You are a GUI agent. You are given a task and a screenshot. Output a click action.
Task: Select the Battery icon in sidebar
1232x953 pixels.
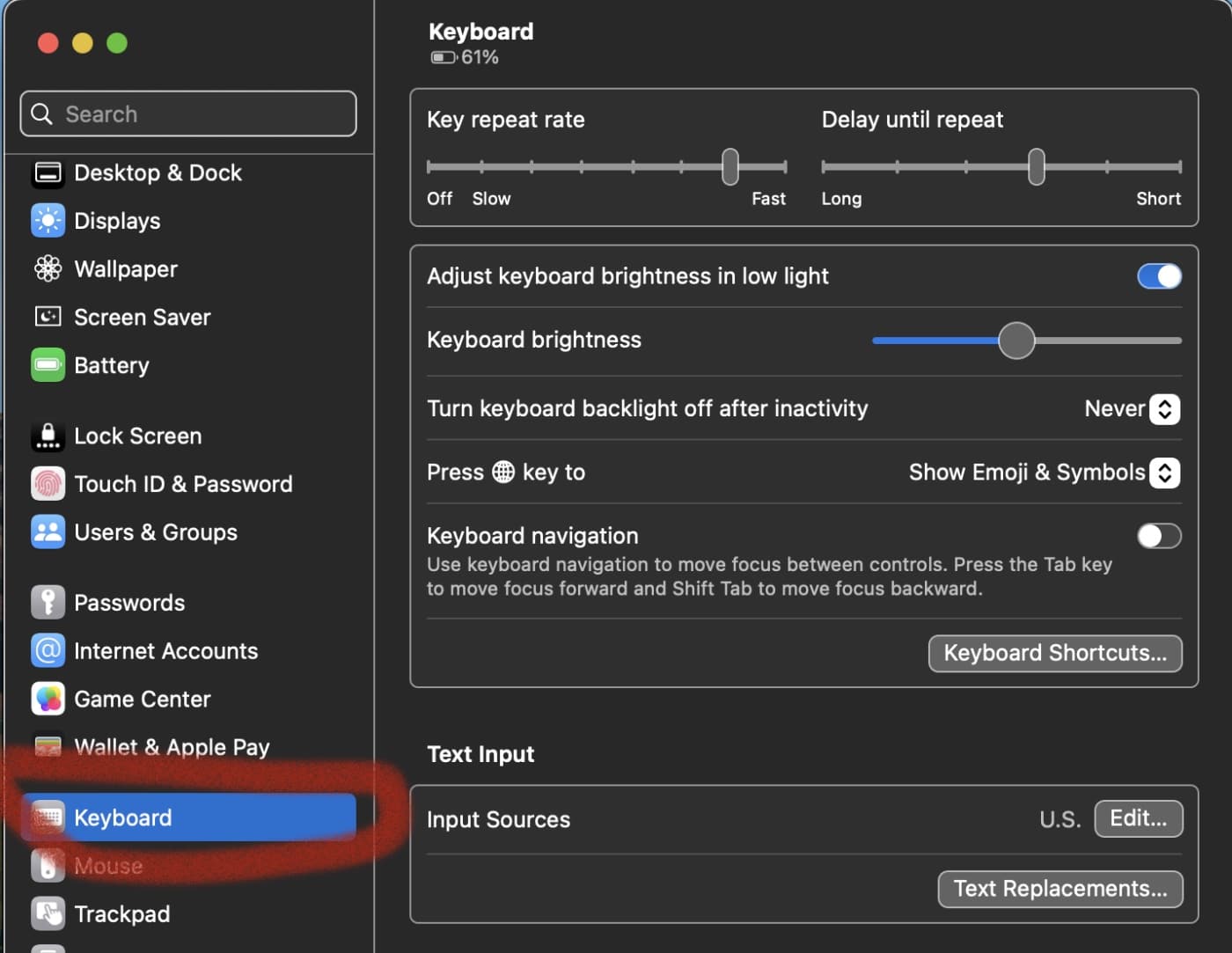point(48,365)
